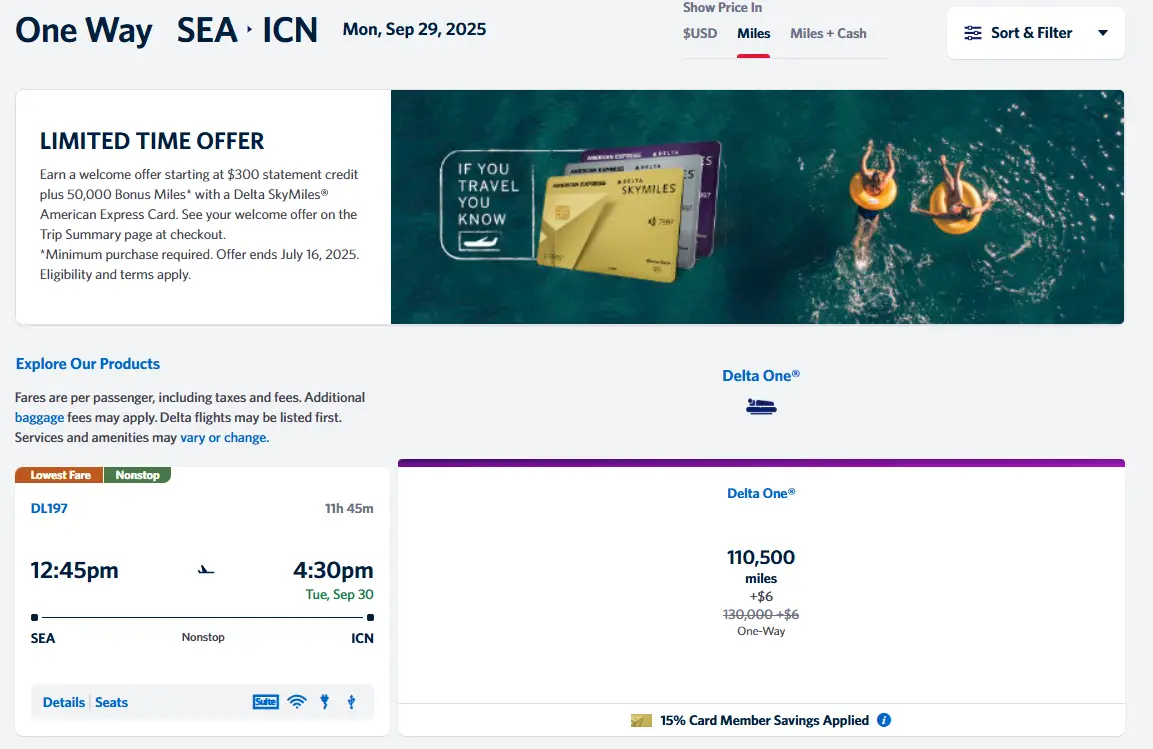
Task: Open the baggage fees link
Action: [x=40, y=417]
